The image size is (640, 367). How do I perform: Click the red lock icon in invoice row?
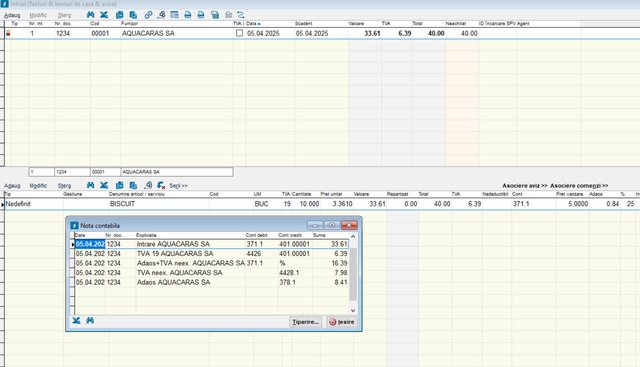[8, 33]
